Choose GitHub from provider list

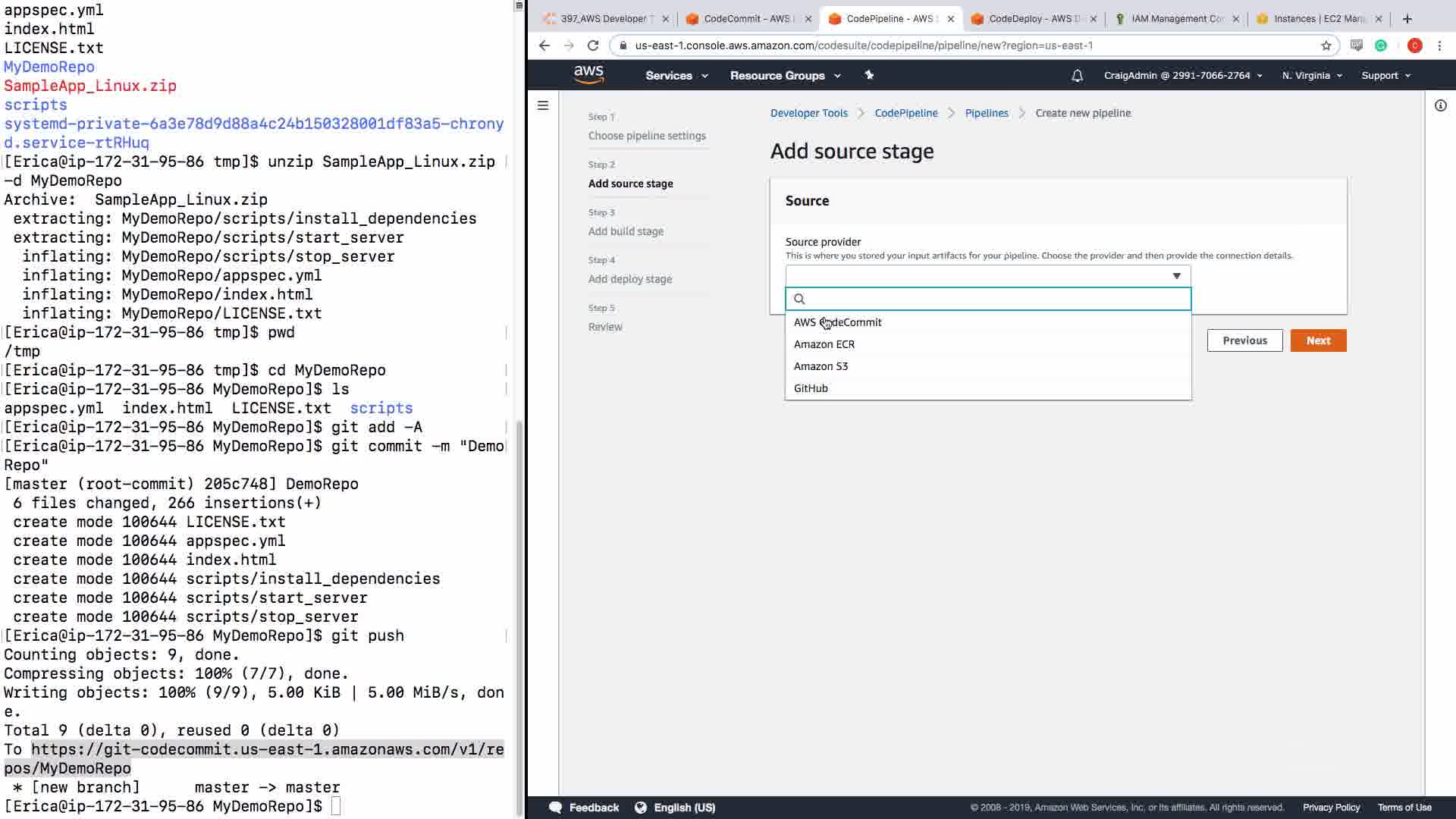(x=811, y=388)
